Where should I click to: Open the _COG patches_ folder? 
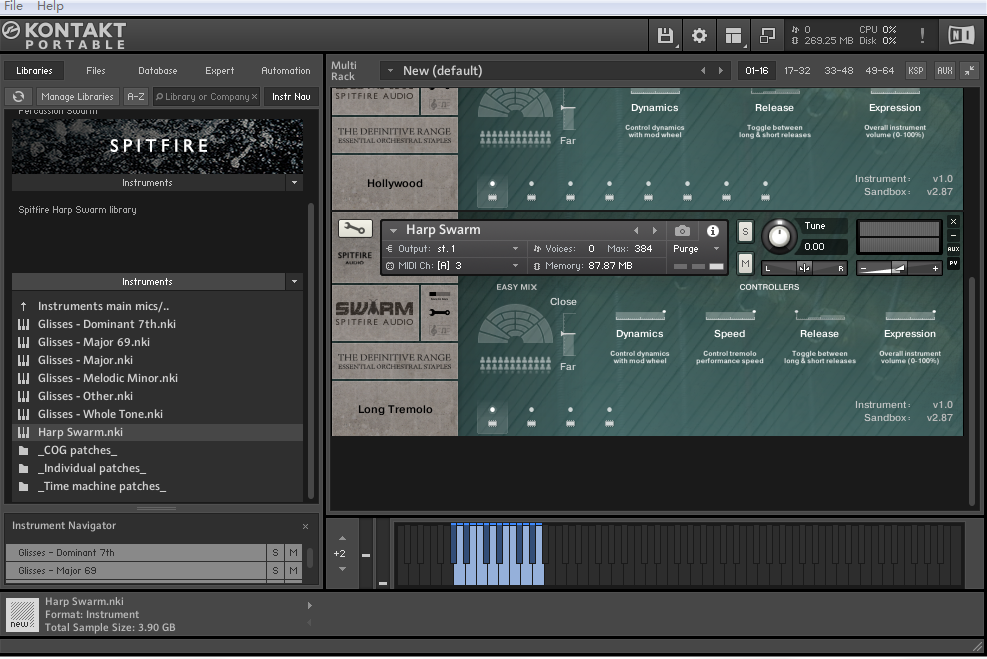pos(77,451)
